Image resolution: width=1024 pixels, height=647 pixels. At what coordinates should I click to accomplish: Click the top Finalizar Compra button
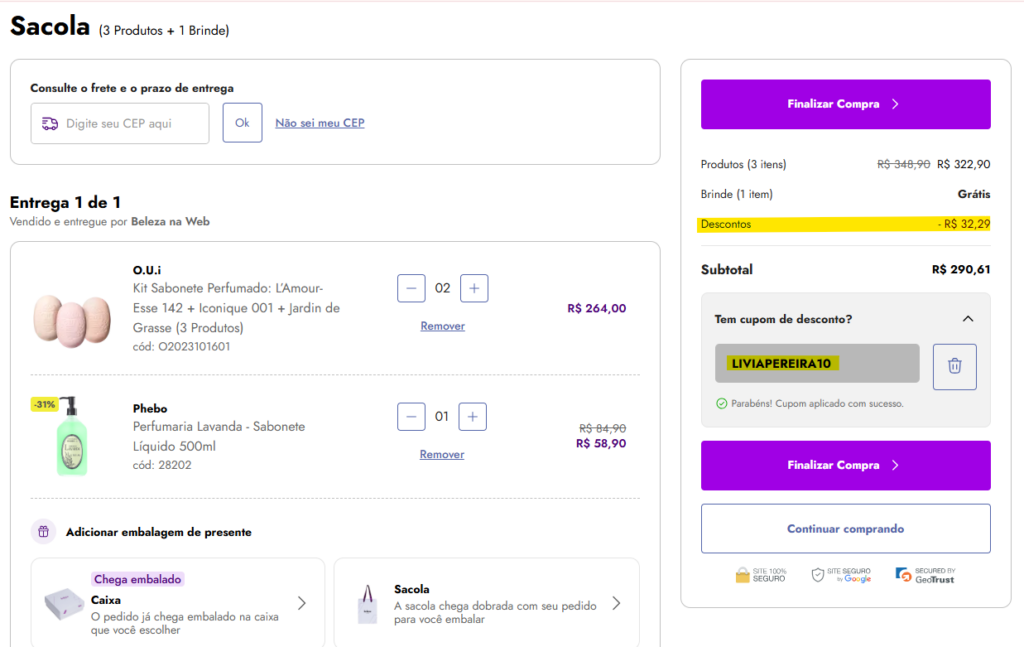[x=845, y=104]
